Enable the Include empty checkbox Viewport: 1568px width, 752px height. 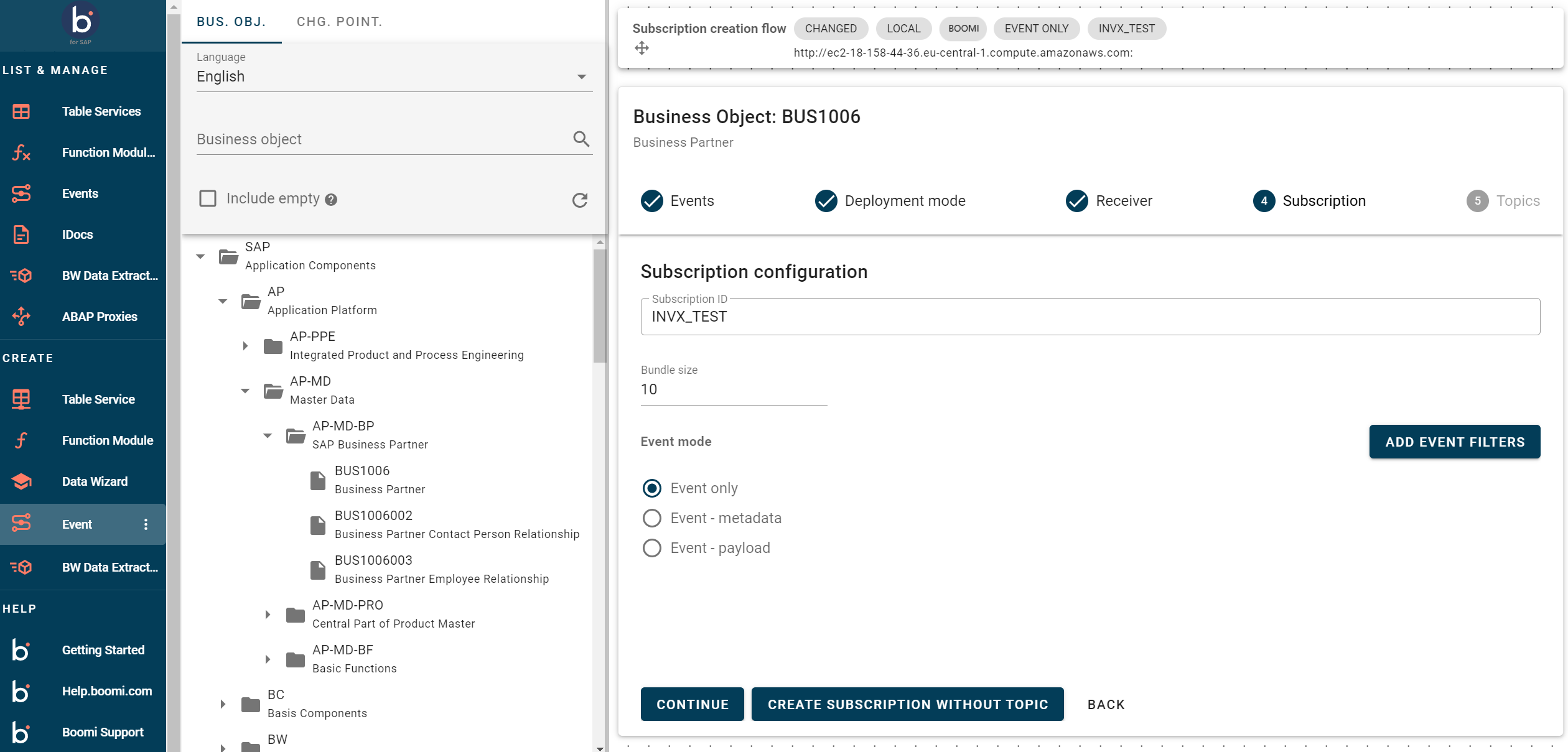pyautogui.click(x=208, y=198)
